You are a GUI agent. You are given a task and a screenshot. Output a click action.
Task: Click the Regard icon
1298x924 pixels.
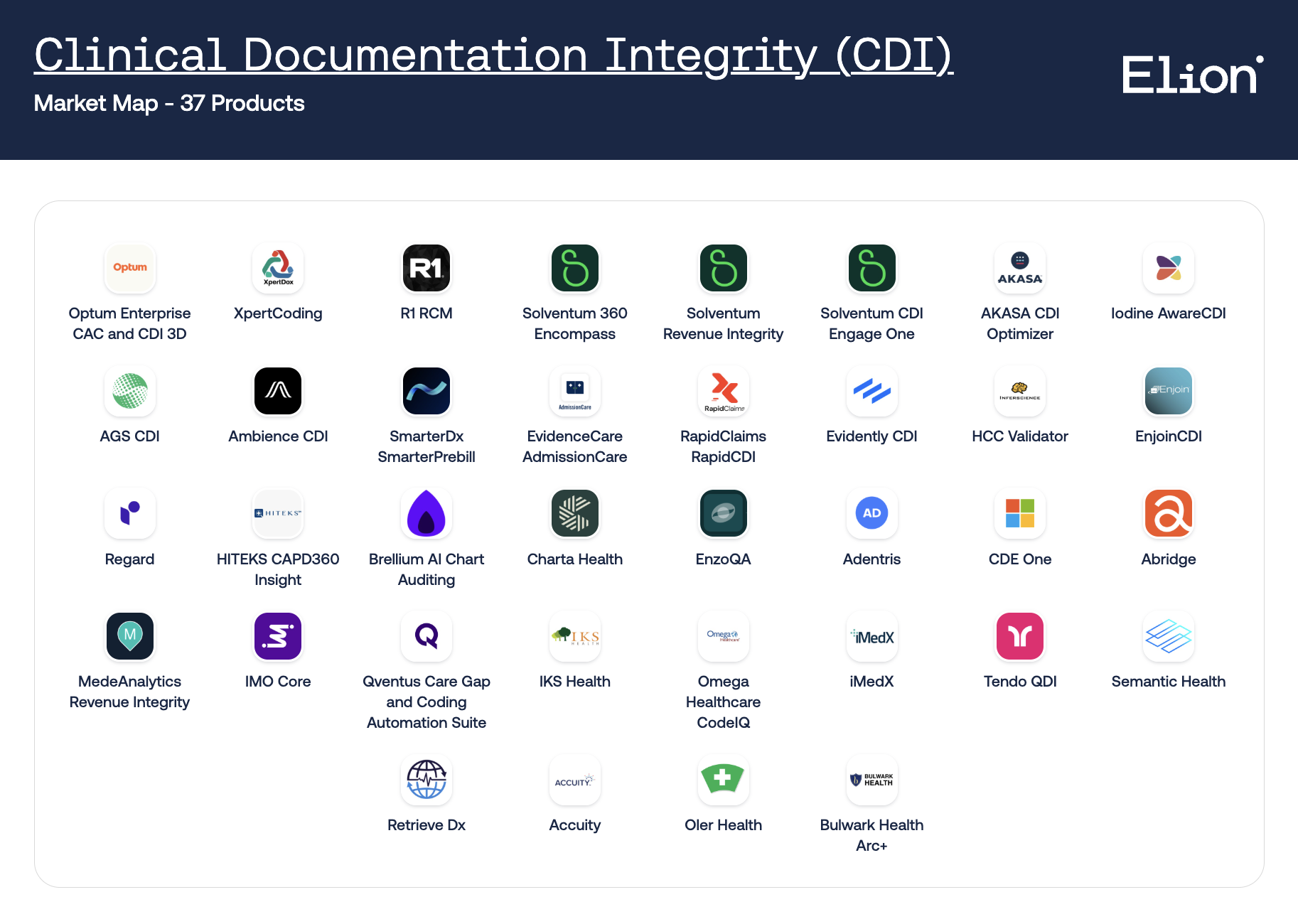pyautogui.click(x=130, y=513)
